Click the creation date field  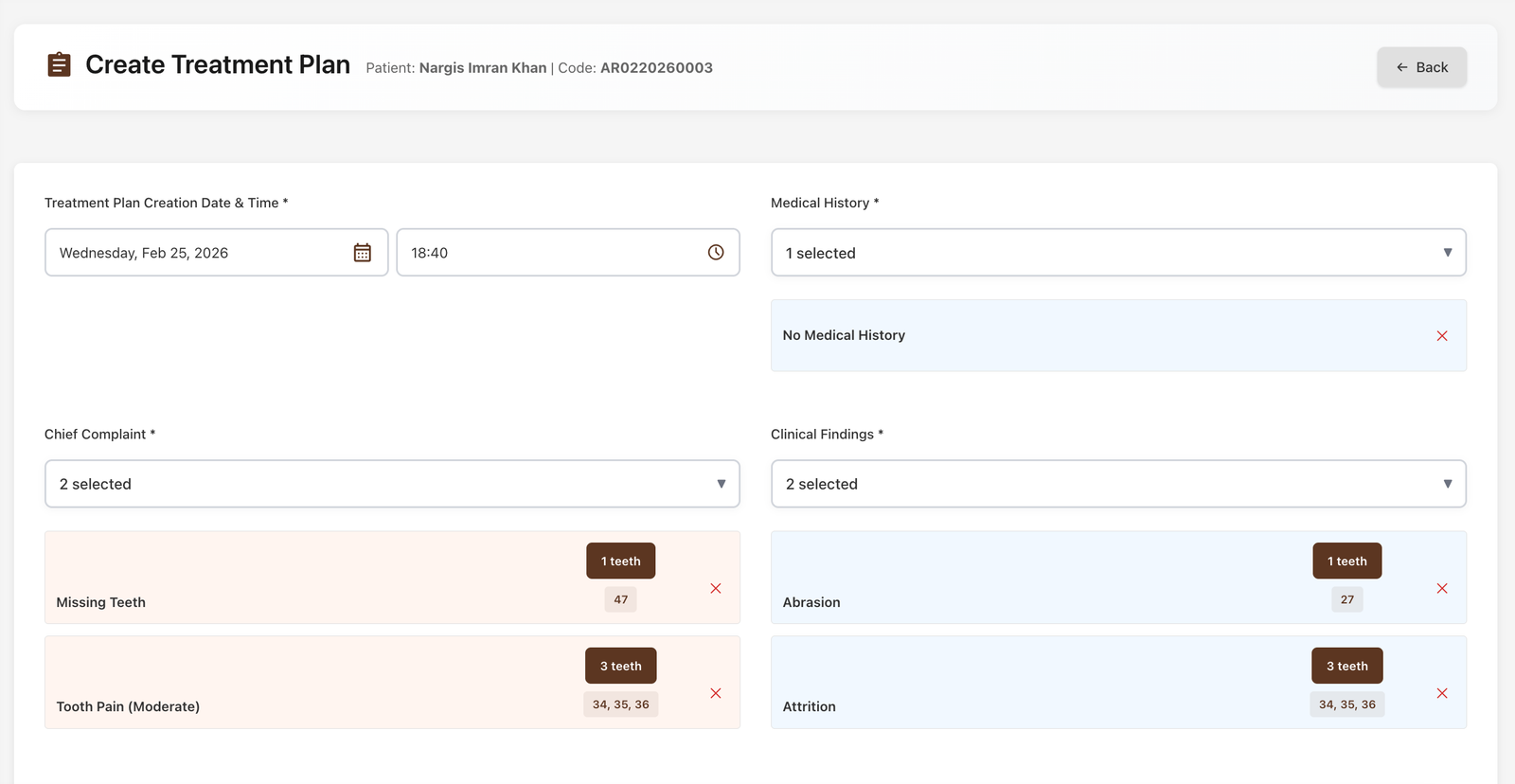216,253
